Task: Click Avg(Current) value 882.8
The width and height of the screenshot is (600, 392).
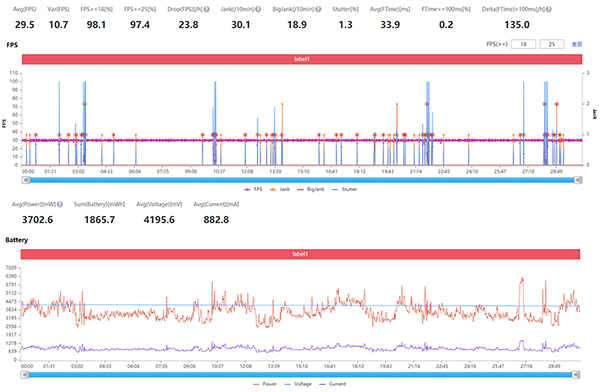Action: (216, 220)
